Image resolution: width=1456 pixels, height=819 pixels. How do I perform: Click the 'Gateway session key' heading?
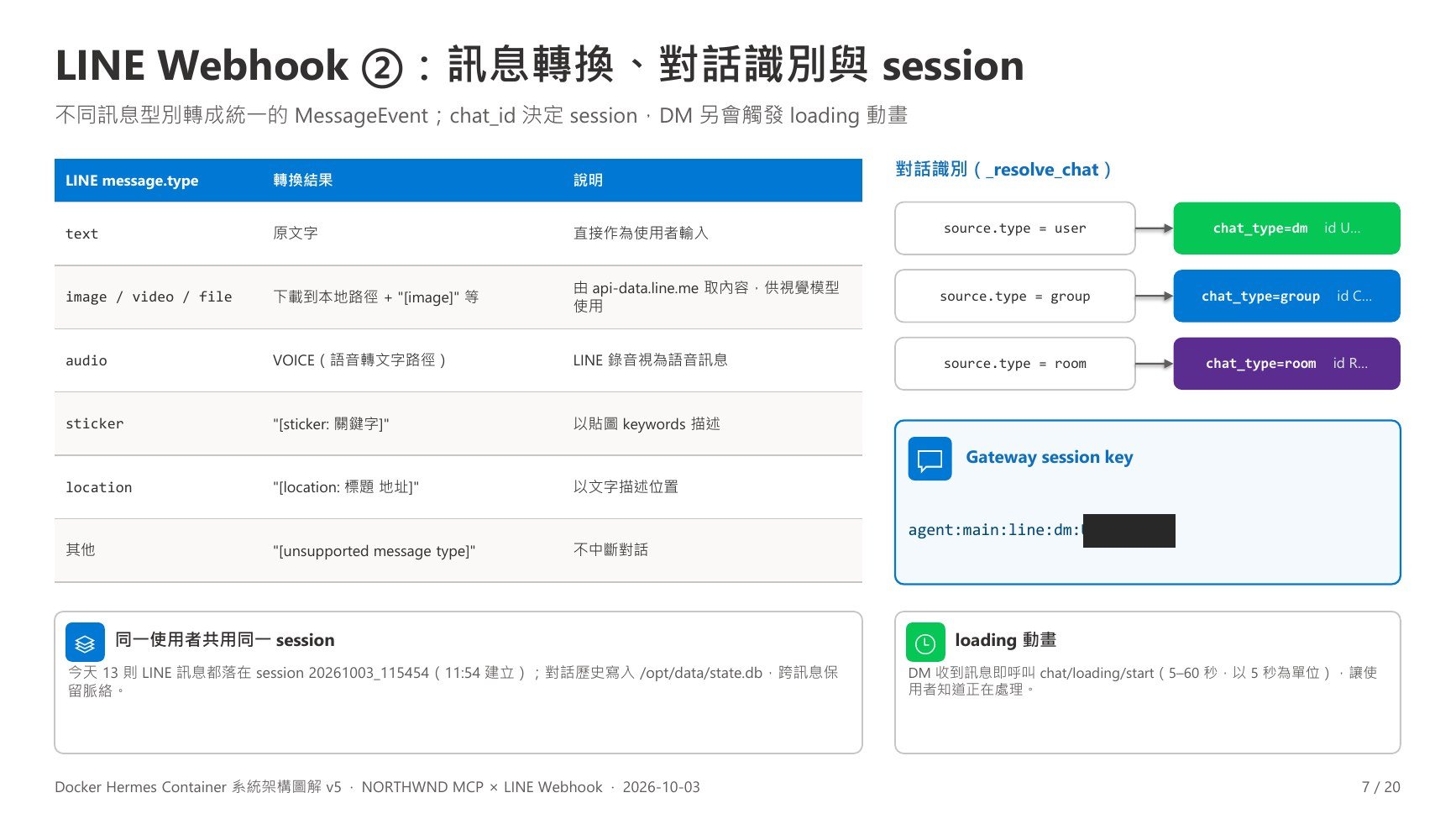tap(1049, 458)
